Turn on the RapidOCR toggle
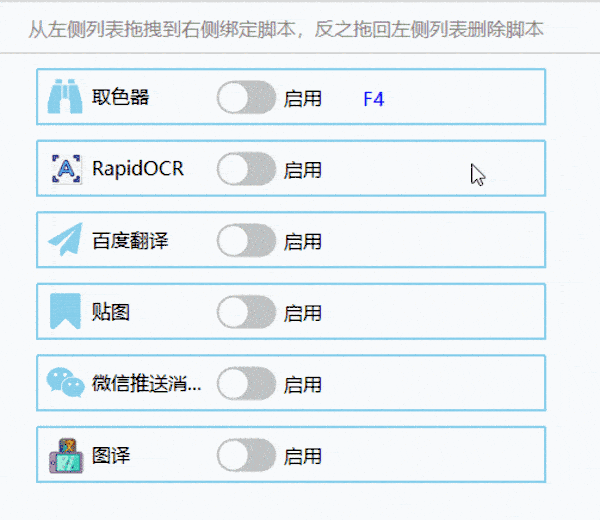 point(246,169)
